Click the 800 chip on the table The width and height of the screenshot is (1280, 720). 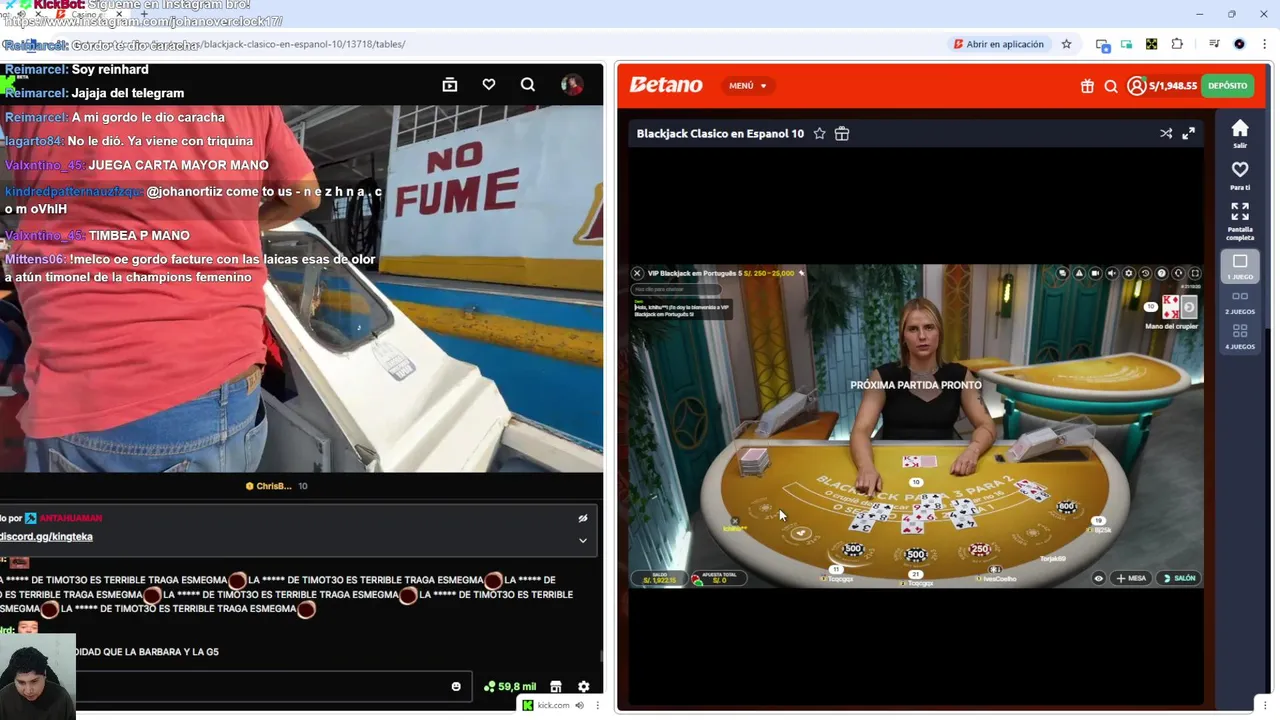click(1066, 507)
